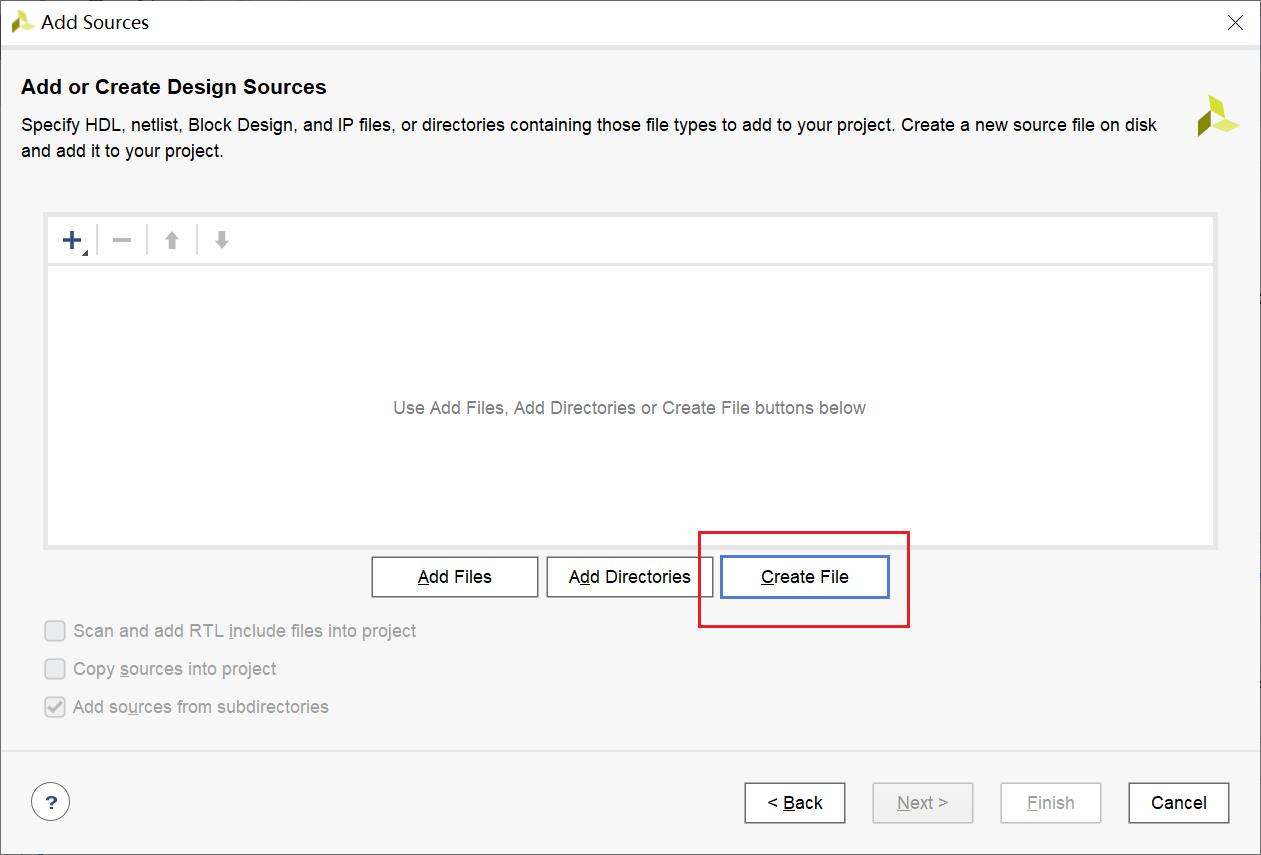Open the question mark help button
The width and height of the screenshot is (1261, 855).
51,802
